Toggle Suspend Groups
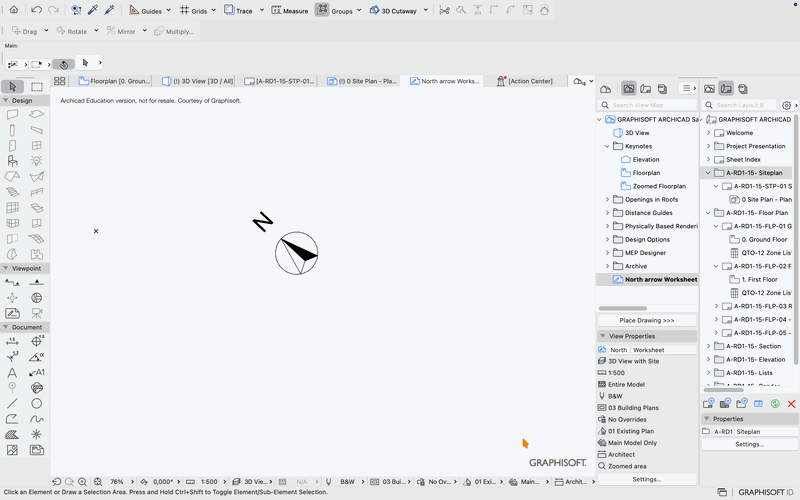This screenshot has width=800, height=500. 334,10
